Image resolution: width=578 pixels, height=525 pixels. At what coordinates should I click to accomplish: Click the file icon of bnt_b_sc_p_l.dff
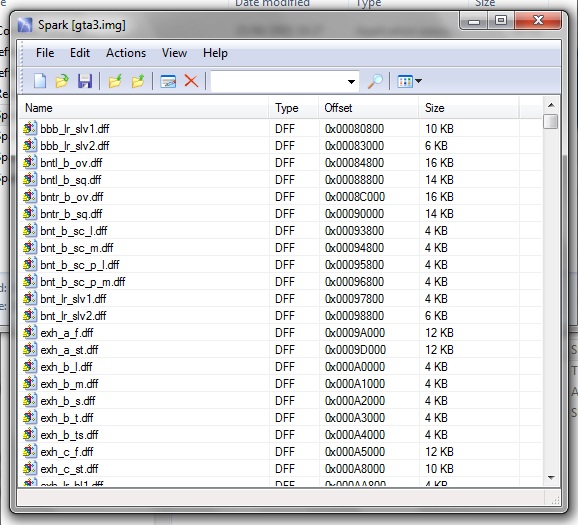(30, 264)
